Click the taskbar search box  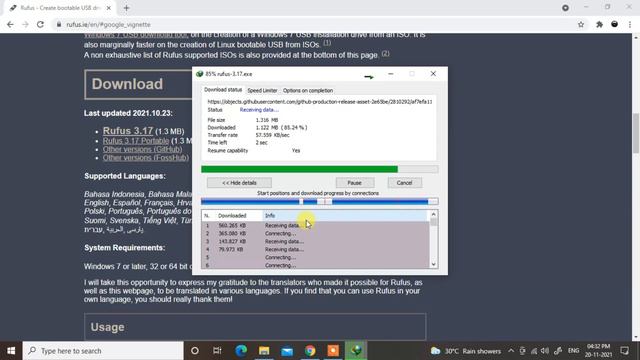coord(103,351)
